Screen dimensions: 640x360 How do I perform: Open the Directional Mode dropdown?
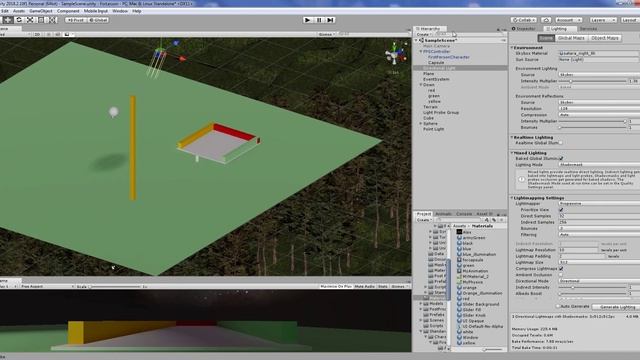[x=599, y=281]
